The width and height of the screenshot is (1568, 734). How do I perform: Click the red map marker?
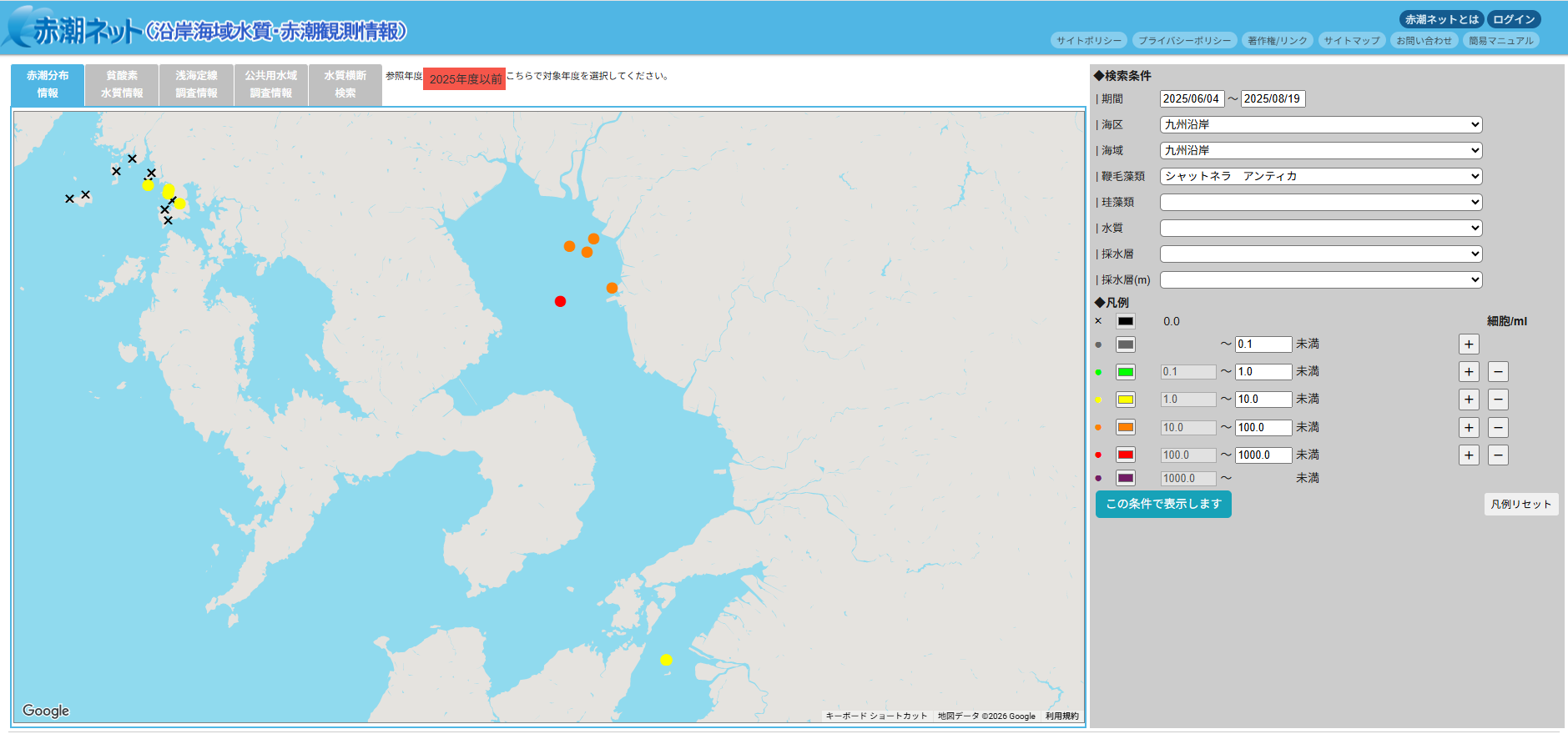coord(560,301)
